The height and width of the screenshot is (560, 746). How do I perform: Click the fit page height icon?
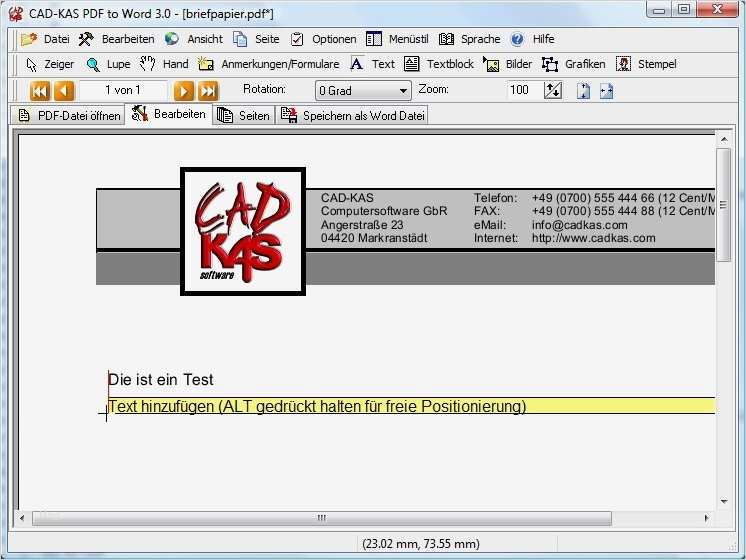pyautogui.click(x=583, y=90)
